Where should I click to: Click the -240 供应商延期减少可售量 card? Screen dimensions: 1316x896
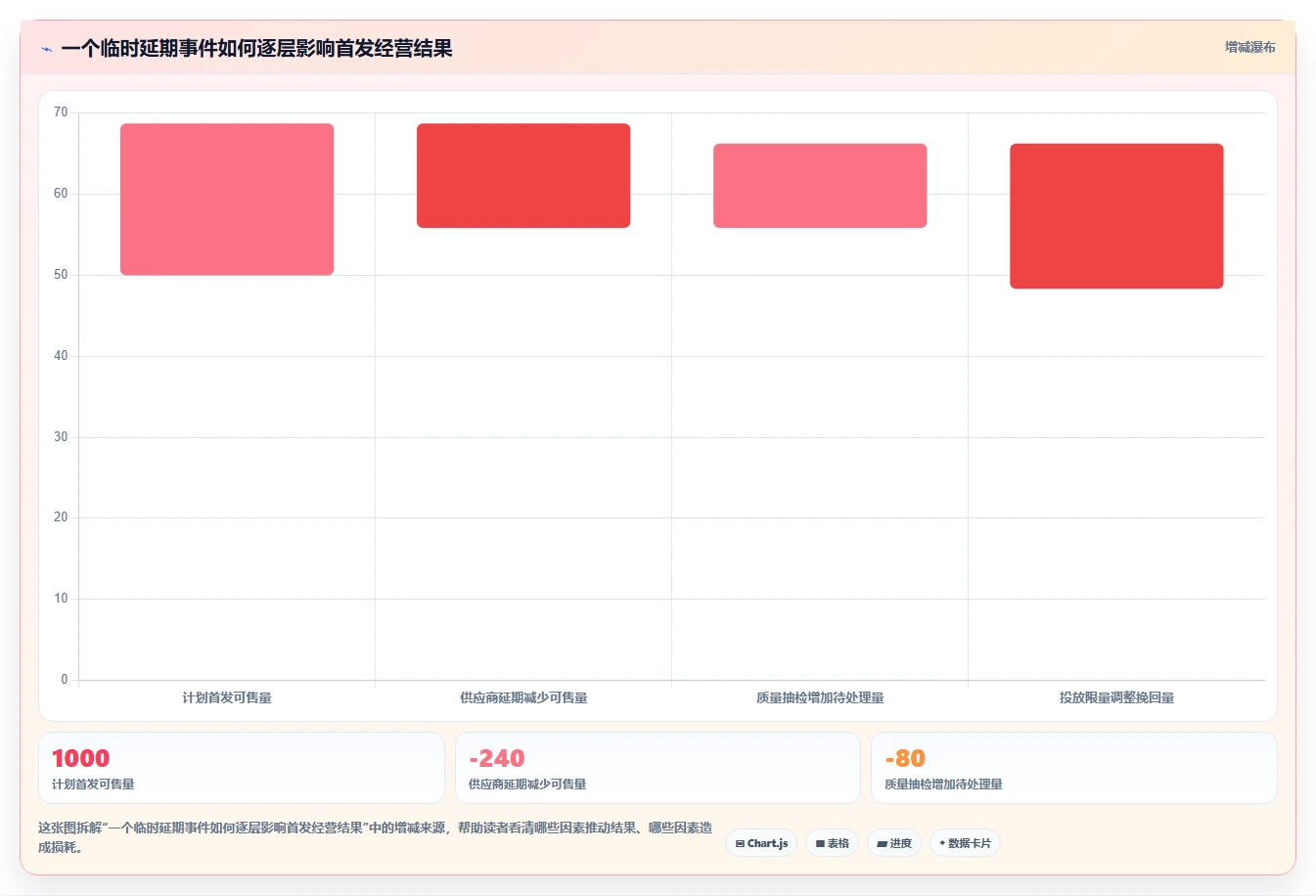[x=658, y=768]
